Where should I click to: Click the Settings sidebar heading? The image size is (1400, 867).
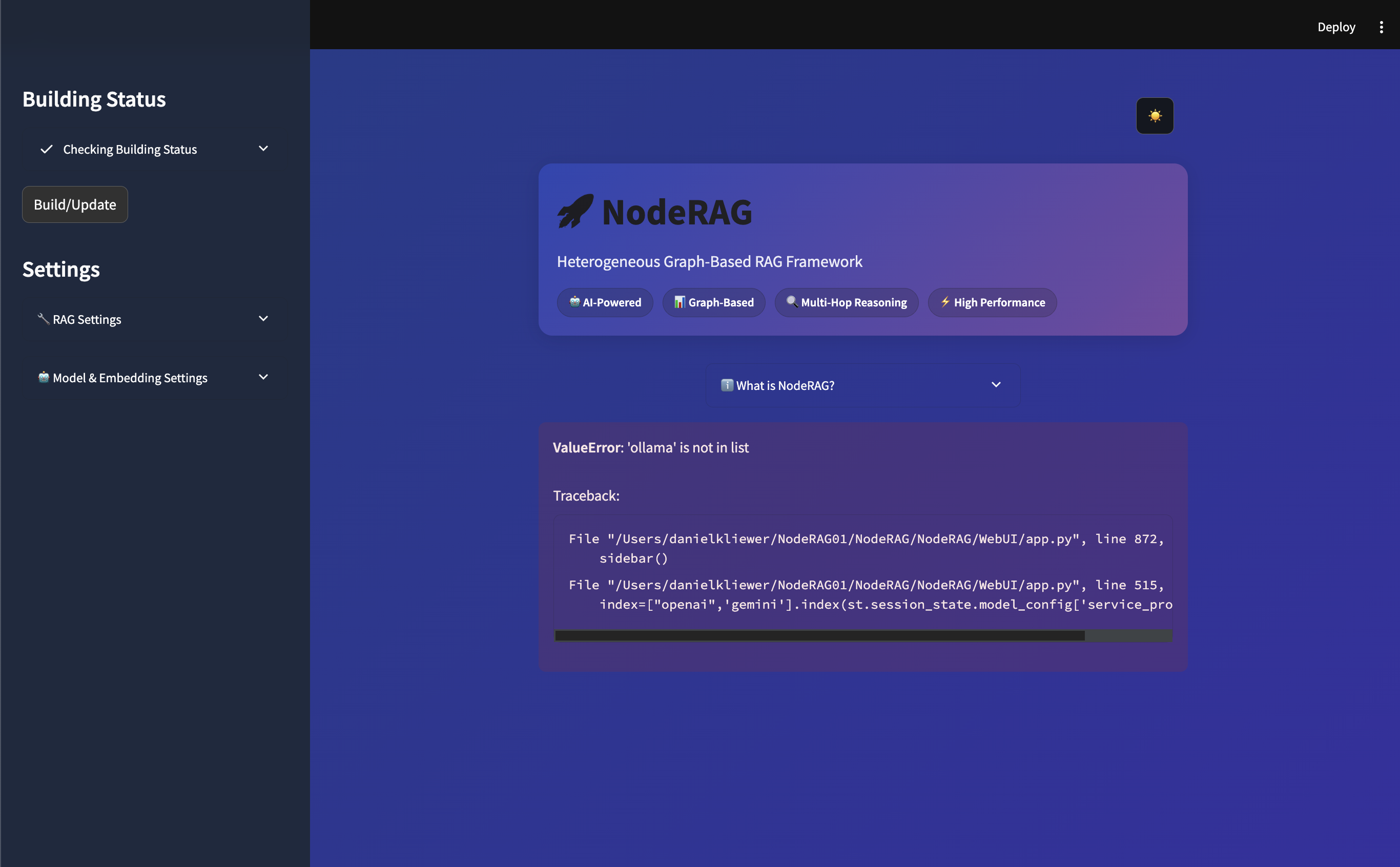coord(61,270)
